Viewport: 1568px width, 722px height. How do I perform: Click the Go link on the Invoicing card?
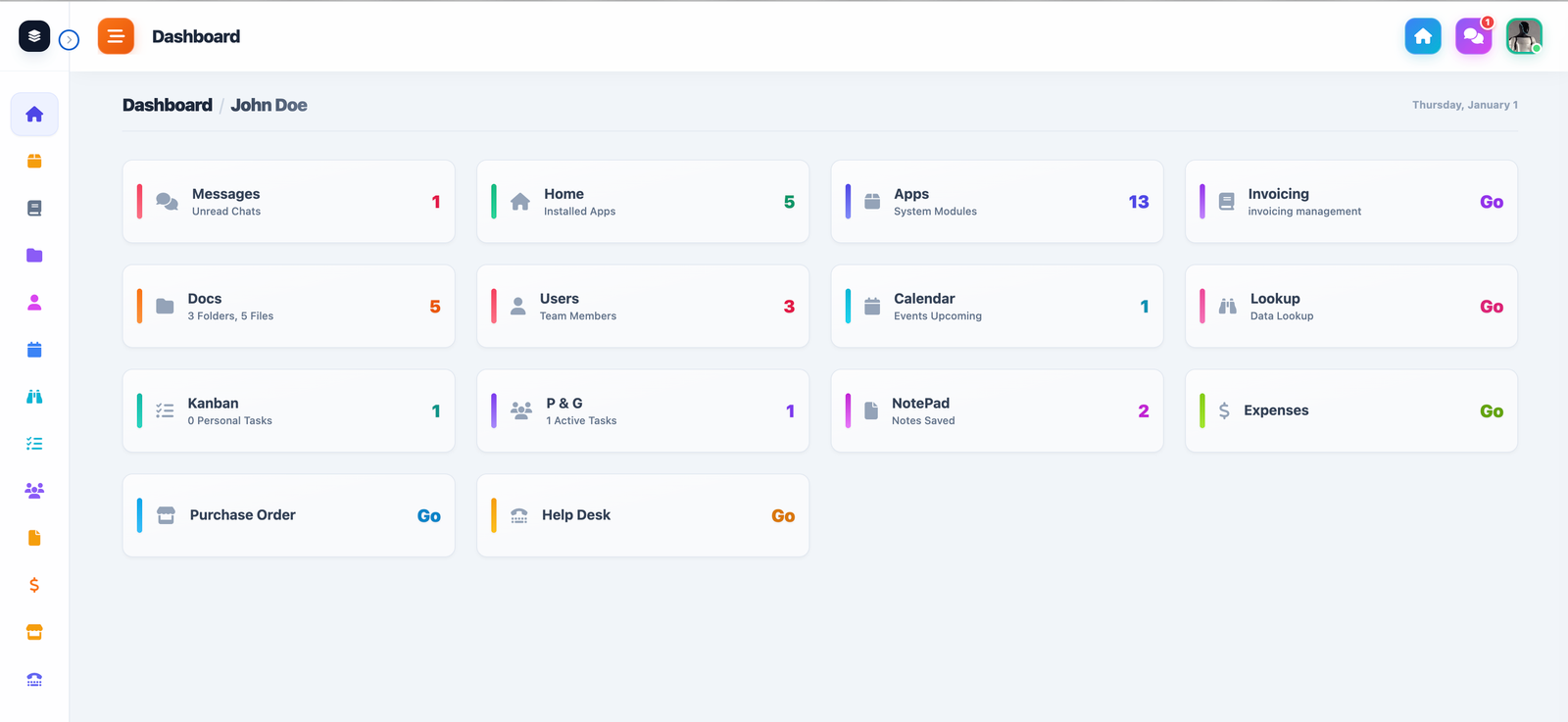click(1492, 202)
